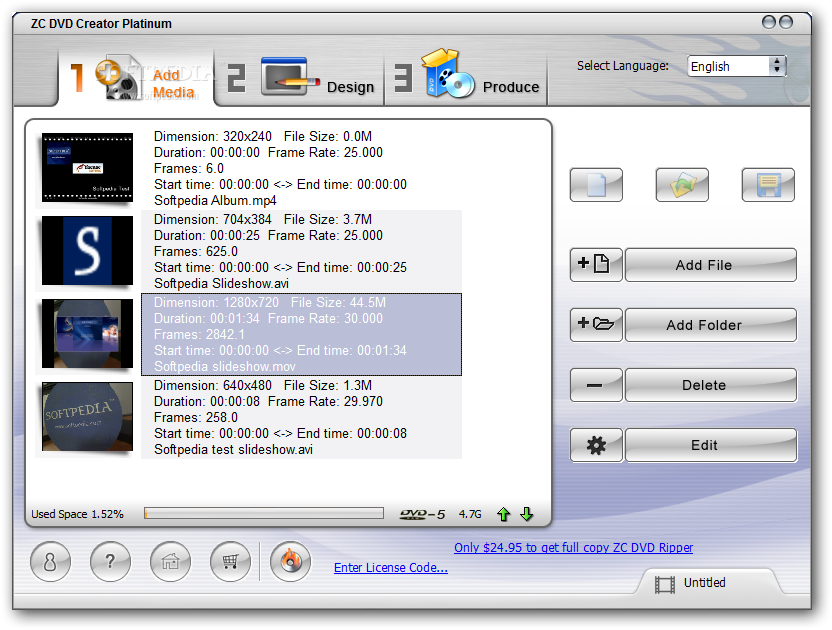832x630 pixels.
Task: Select the Softpedia slideshow.mov thumbnail
Action: point(88,333)
